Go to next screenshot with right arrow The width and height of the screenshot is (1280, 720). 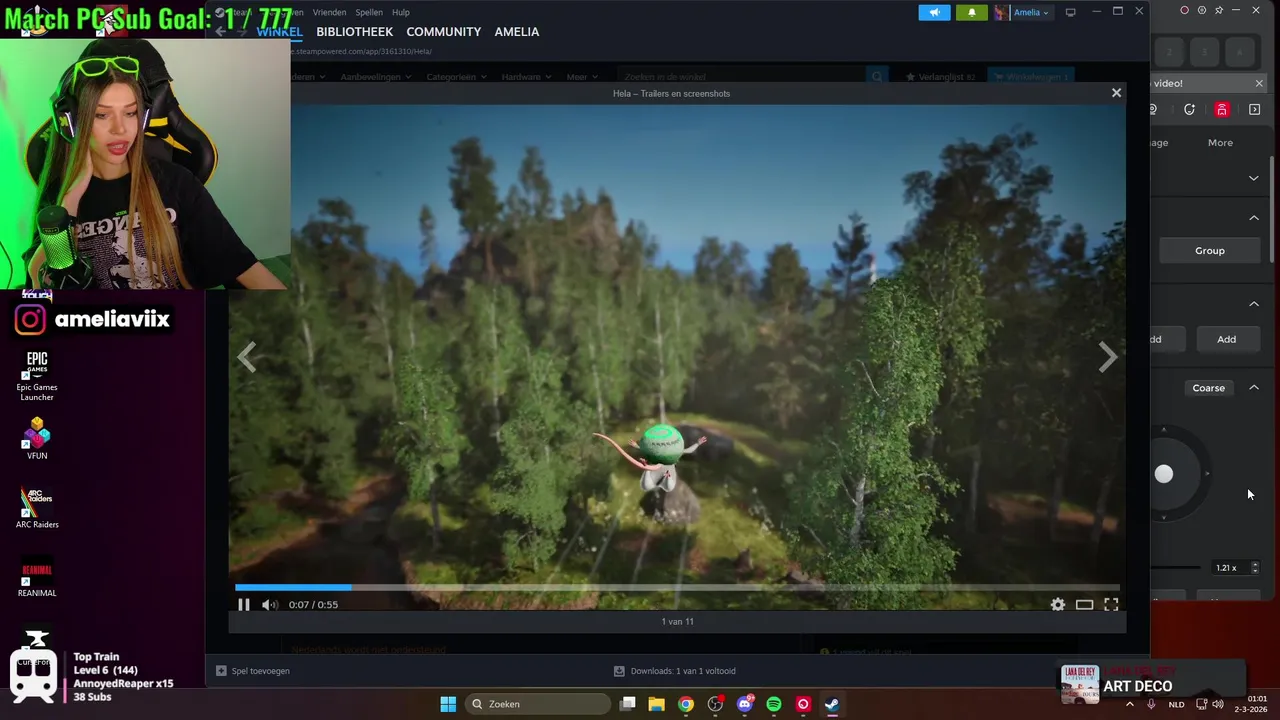1107,357
